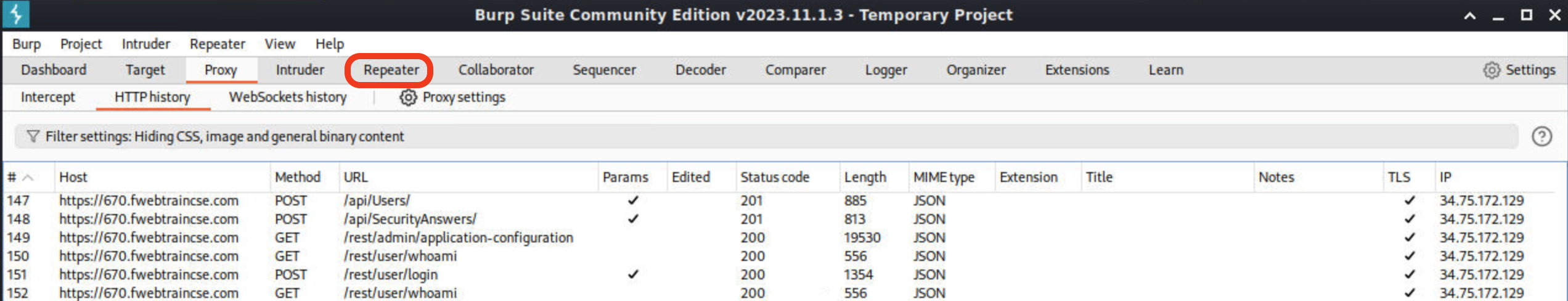Open the Extensions tab
Image resolution: width=1568 pixels, height=301 pixels.
(1077, 70)
